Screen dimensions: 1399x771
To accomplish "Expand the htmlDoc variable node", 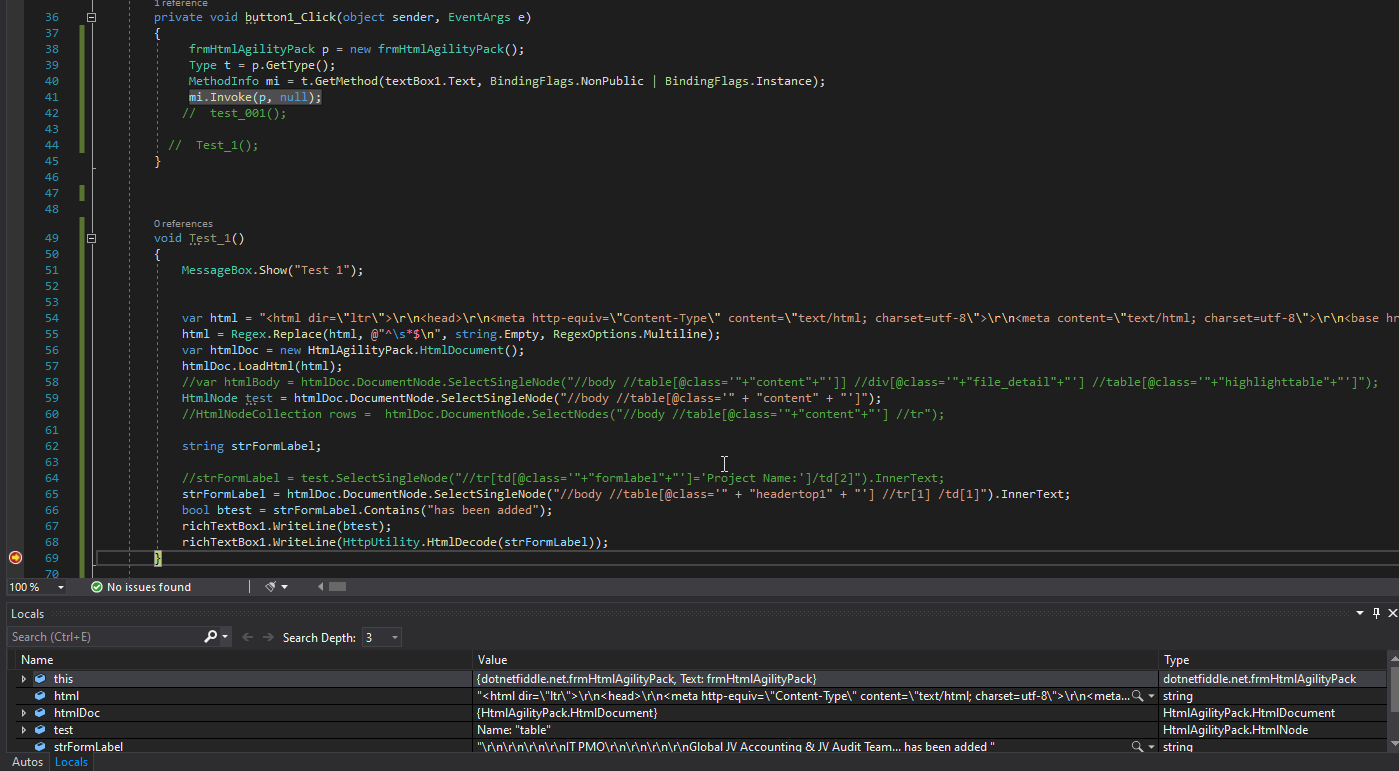I will click(x=24, y=713).
